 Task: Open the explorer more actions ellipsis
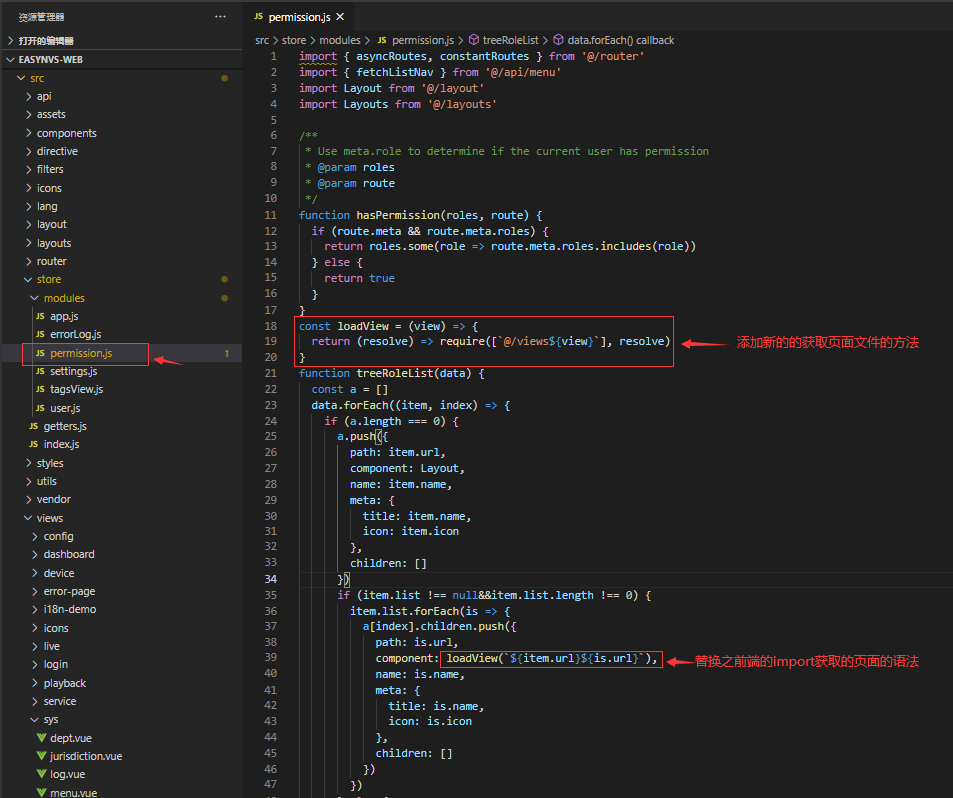click(x=221, y=16)
